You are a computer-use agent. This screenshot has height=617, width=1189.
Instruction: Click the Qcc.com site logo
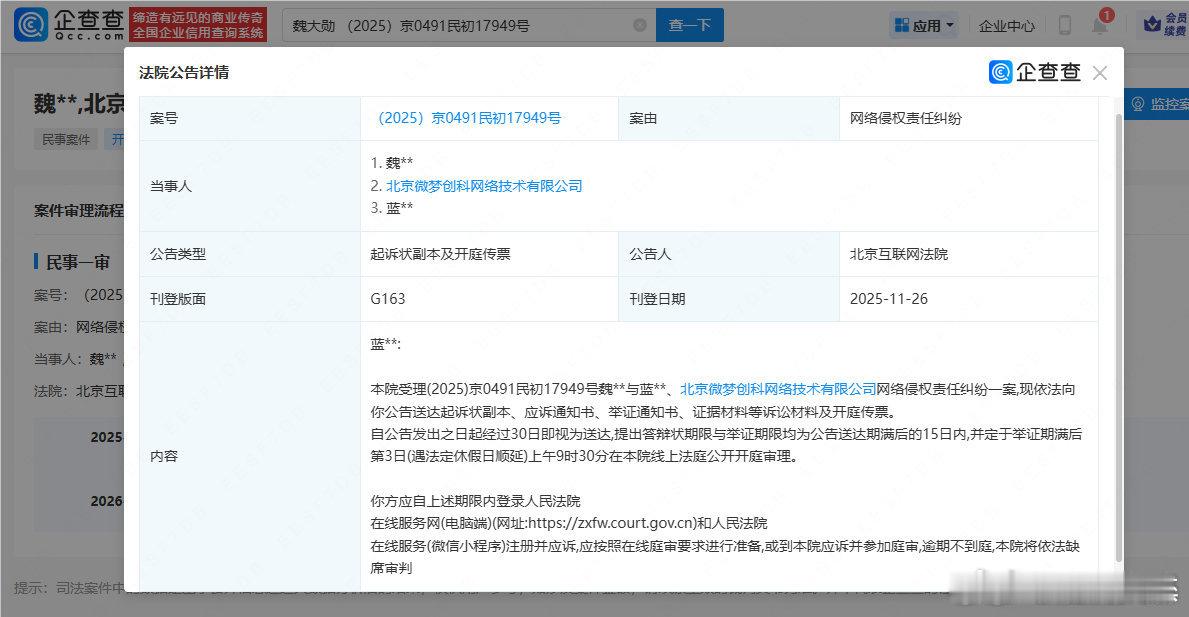[x=62, y=24]
